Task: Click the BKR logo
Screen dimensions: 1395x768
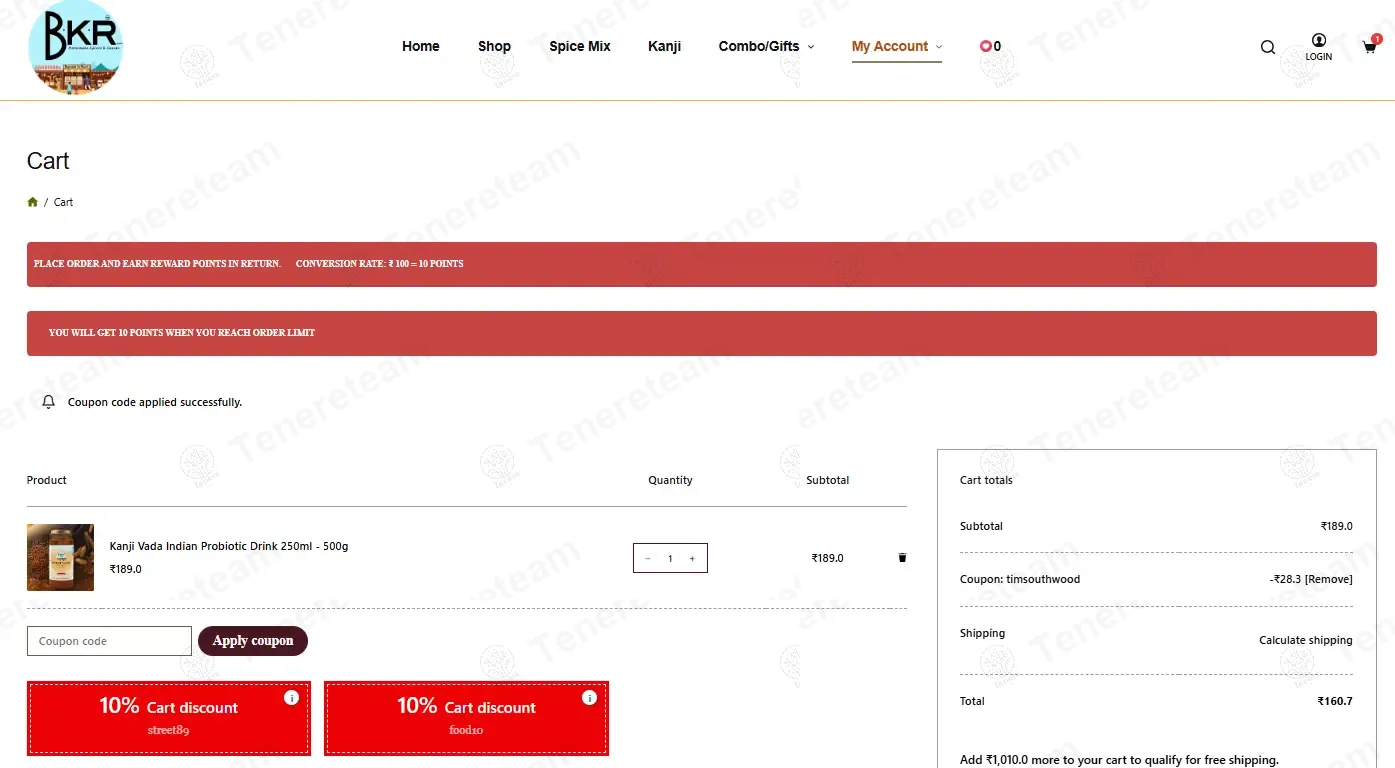Action: 76,49
